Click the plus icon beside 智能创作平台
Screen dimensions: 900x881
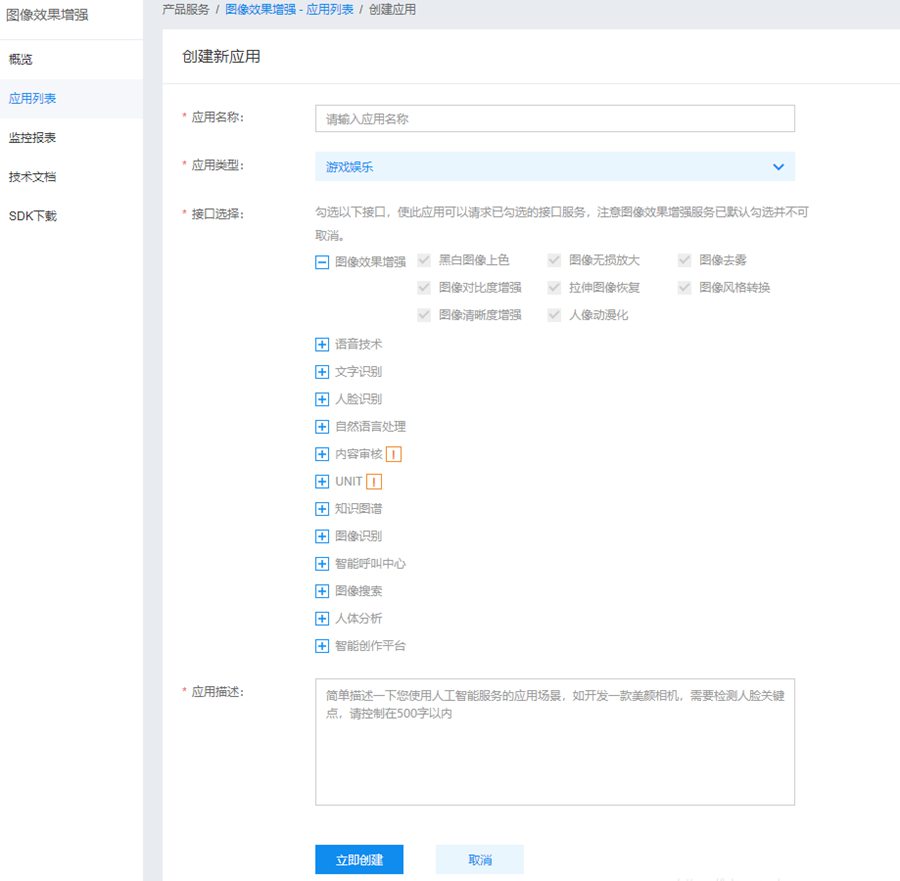[x=322, y=646]
